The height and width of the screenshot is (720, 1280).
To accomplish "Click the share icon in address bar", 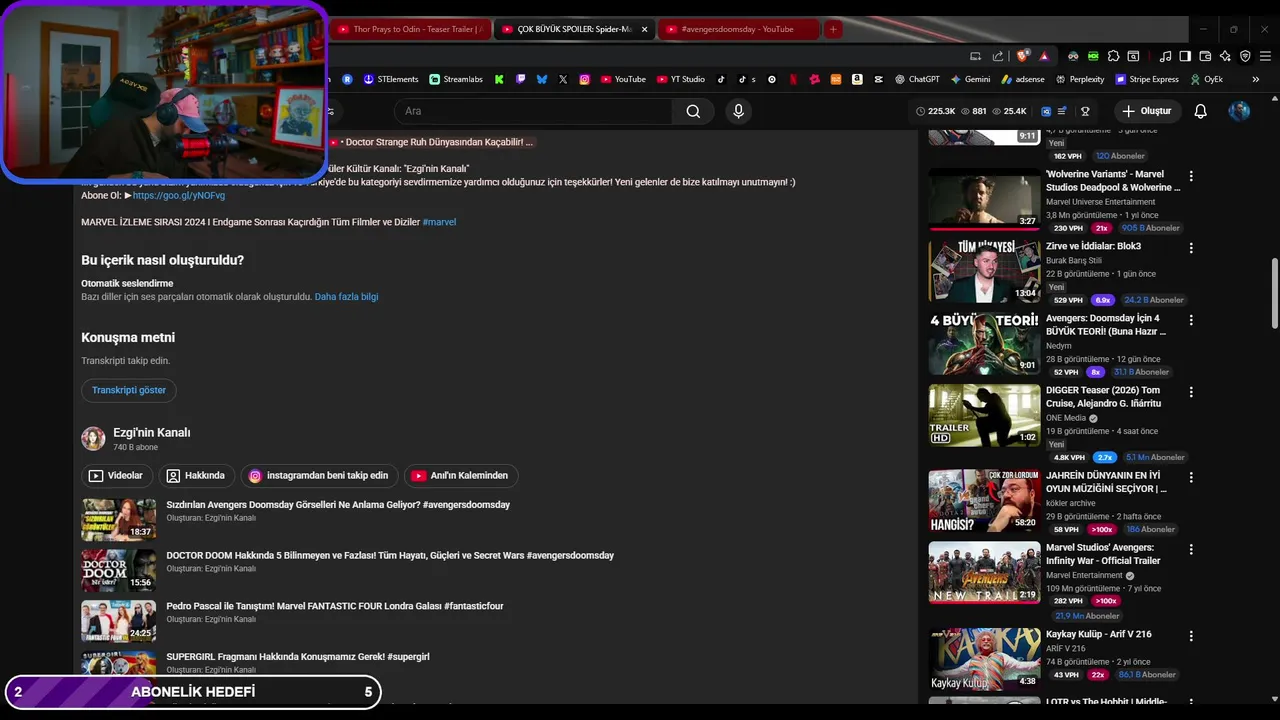I will click(x=998, y=56).
